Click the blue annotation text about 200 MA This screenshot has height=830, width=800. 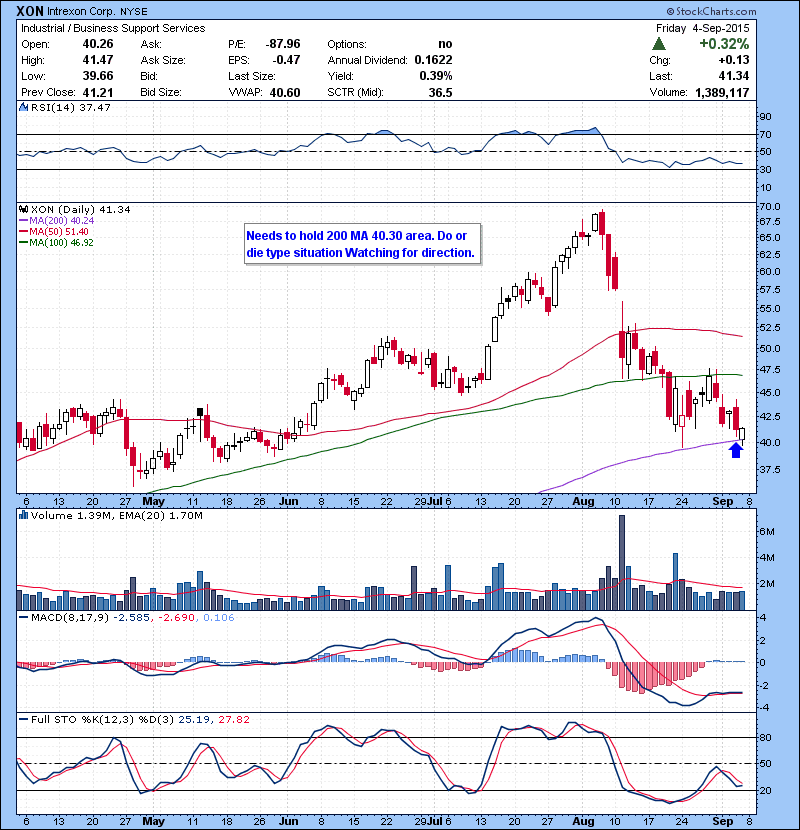click(360, 245)
